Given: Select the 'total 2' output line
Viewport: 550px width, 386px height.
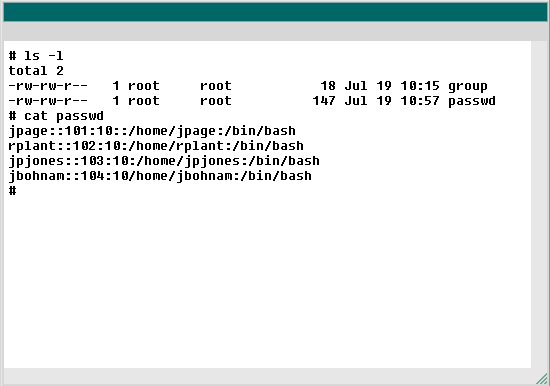Looking at the screenshot, I should tap(36, 71).
